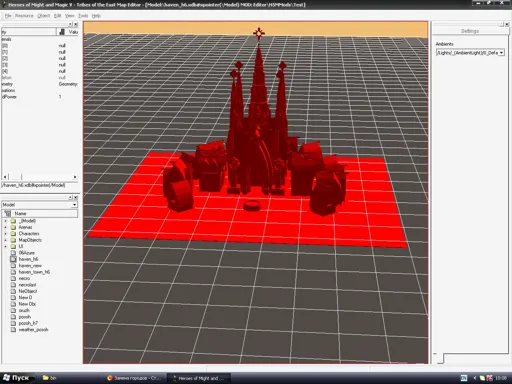Select the haven_h6 file icon

click(x=13, y=259)
